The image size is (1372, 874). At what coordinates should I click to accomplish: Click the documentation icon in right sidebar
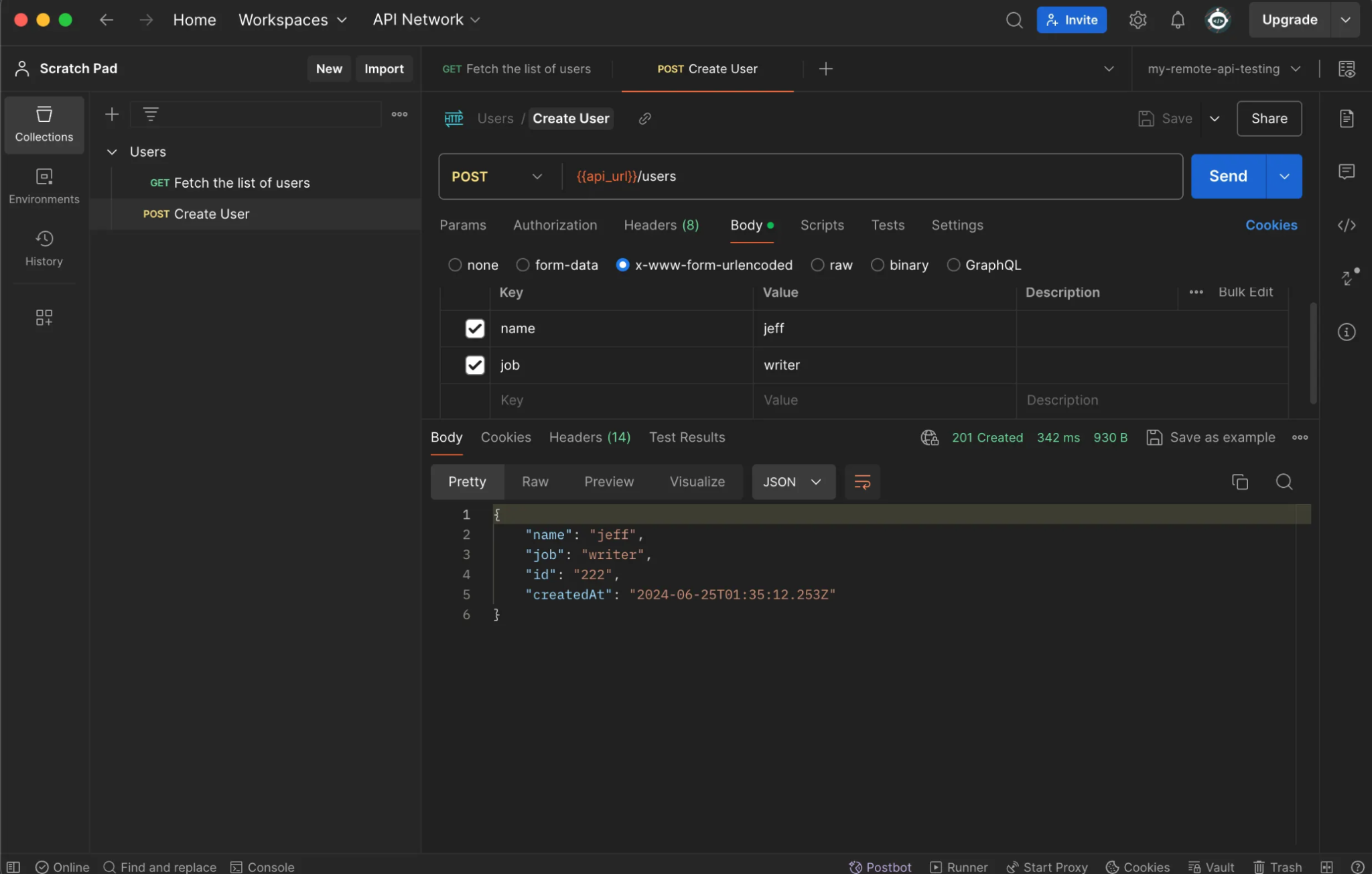1346,119
